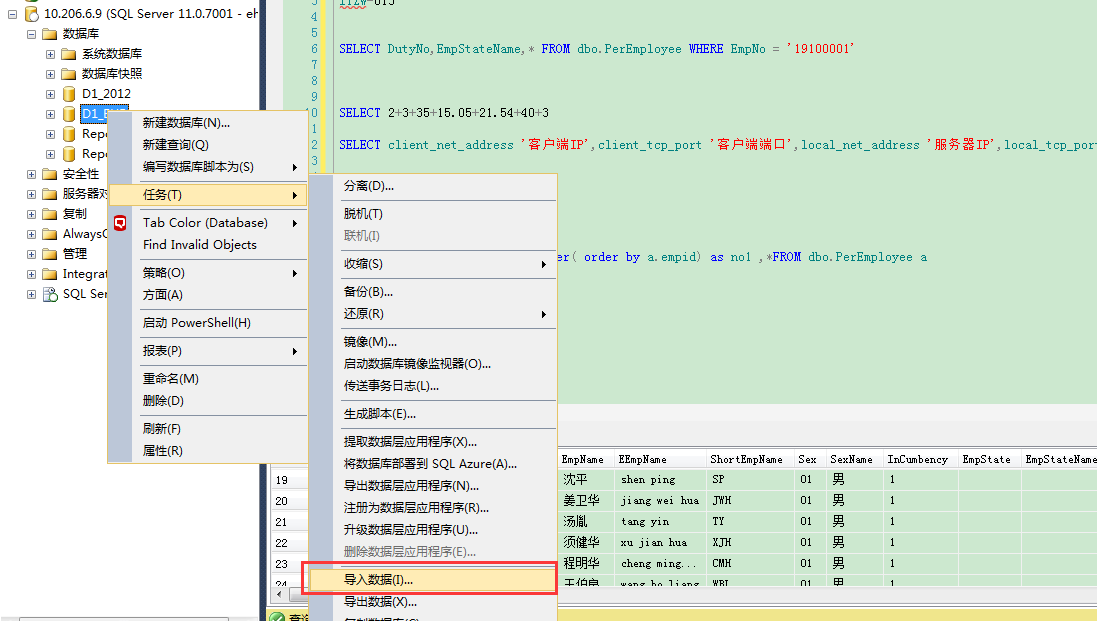The height and width of the screenshot is (621, 1097).
Task: Collapse the 数据库 tree node
Action: pyautogui.click(x=31, y=34)
